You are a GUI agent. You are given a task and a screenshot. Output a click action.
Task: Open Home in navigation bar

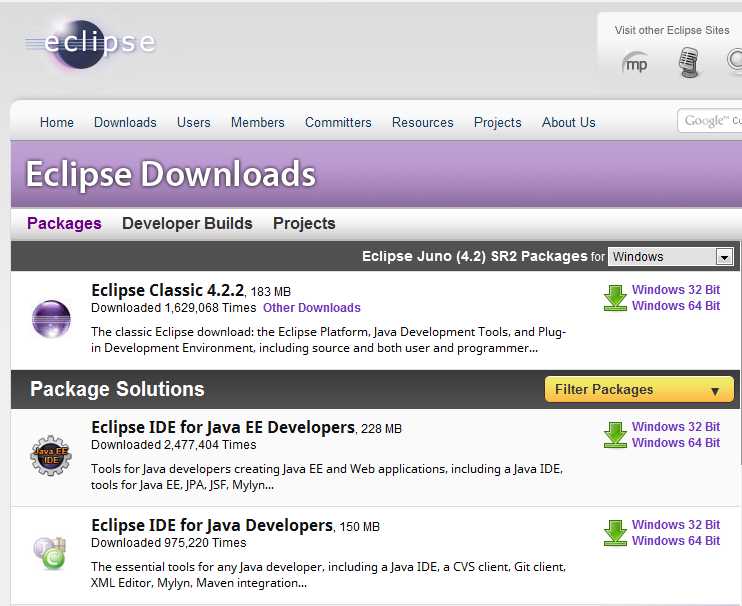click(57, 123)
